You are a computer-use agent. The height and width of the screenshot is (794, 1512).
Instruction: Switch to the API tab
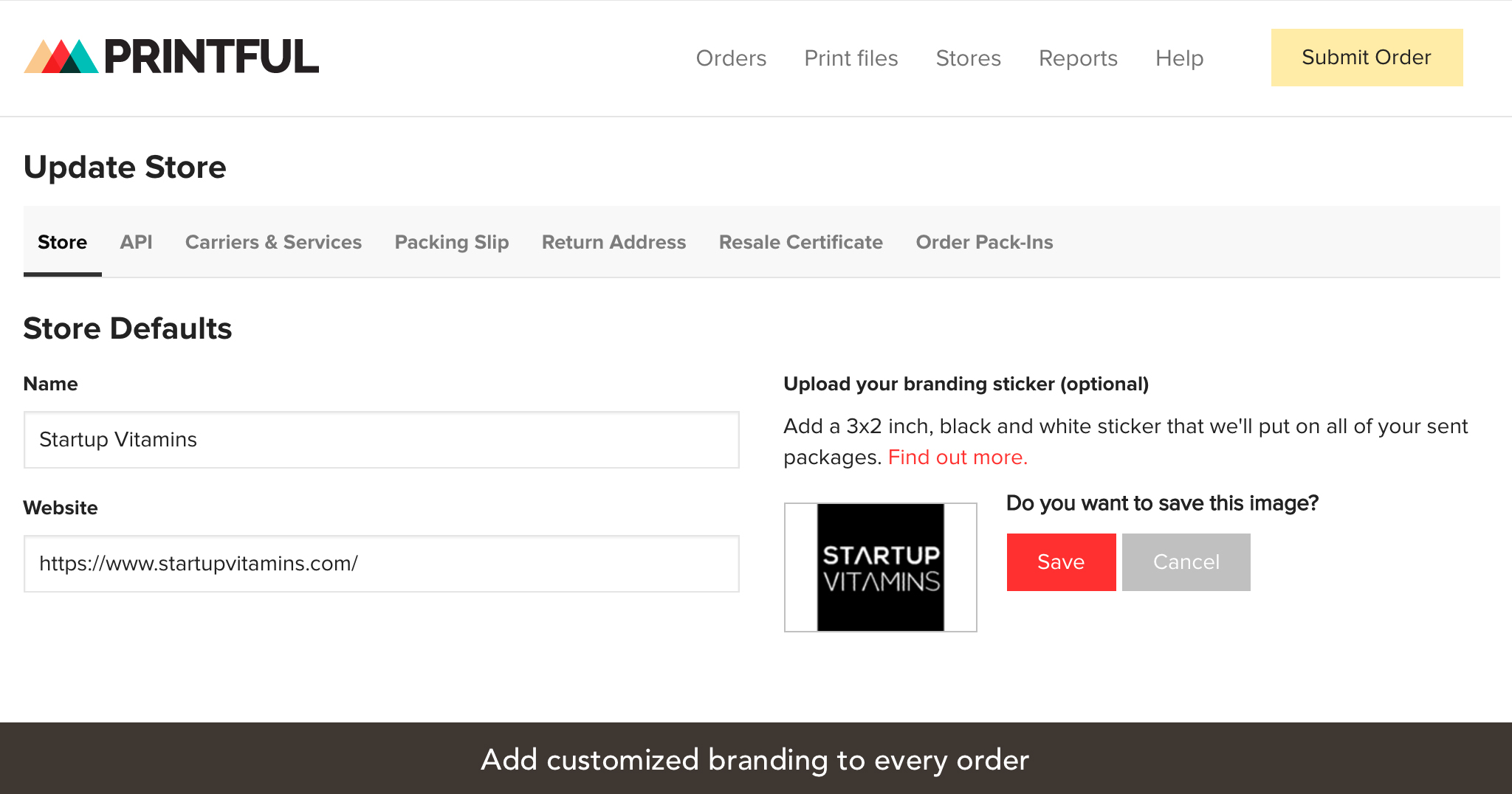pyautogui.click(x=136, y=242)
